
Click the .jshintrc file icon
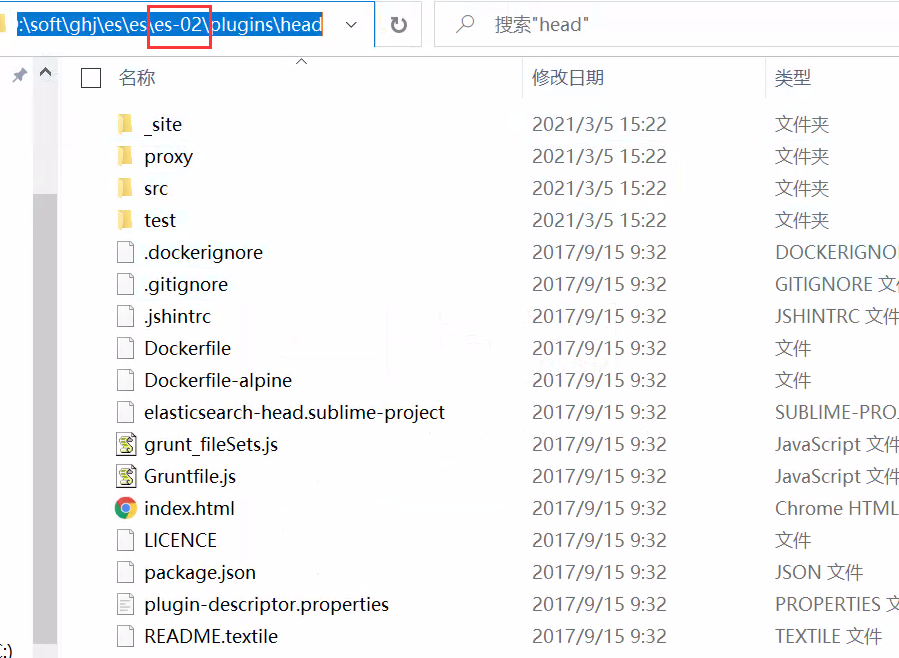click(x=126, y=316)
